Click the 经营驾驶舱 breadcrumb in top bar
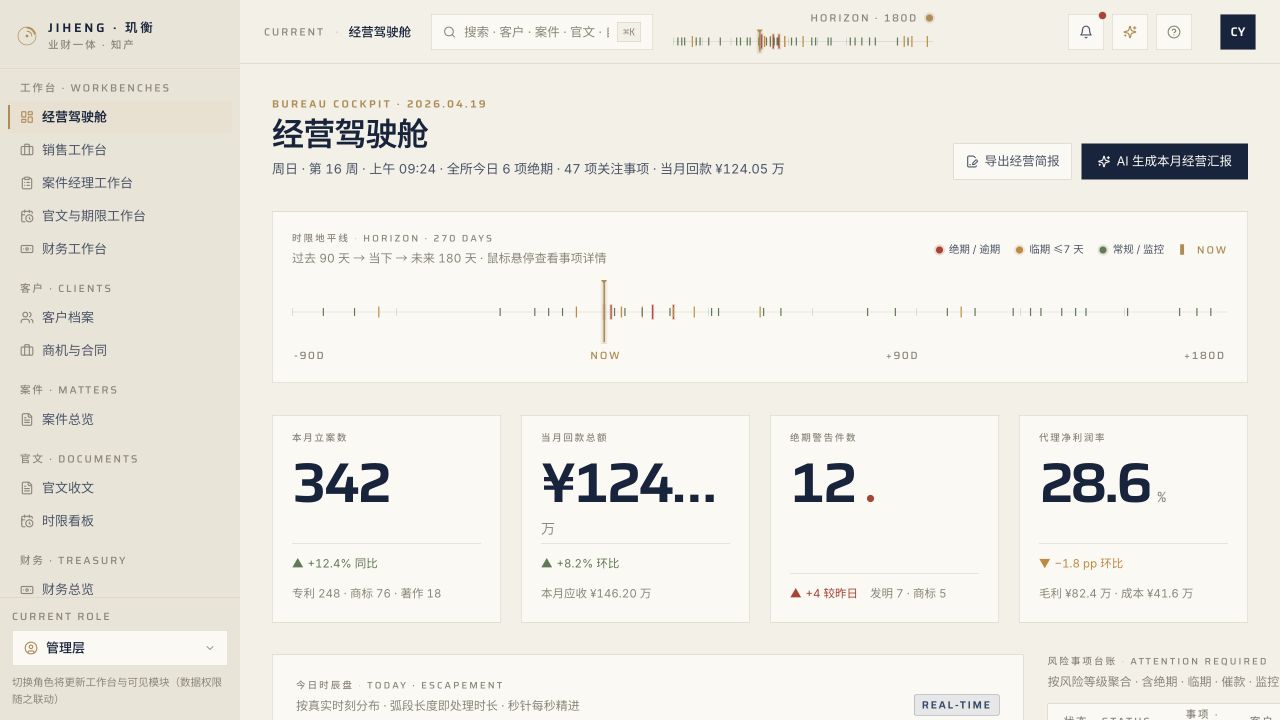Screen dimensions: 1280x720 (x=380, y=32)
